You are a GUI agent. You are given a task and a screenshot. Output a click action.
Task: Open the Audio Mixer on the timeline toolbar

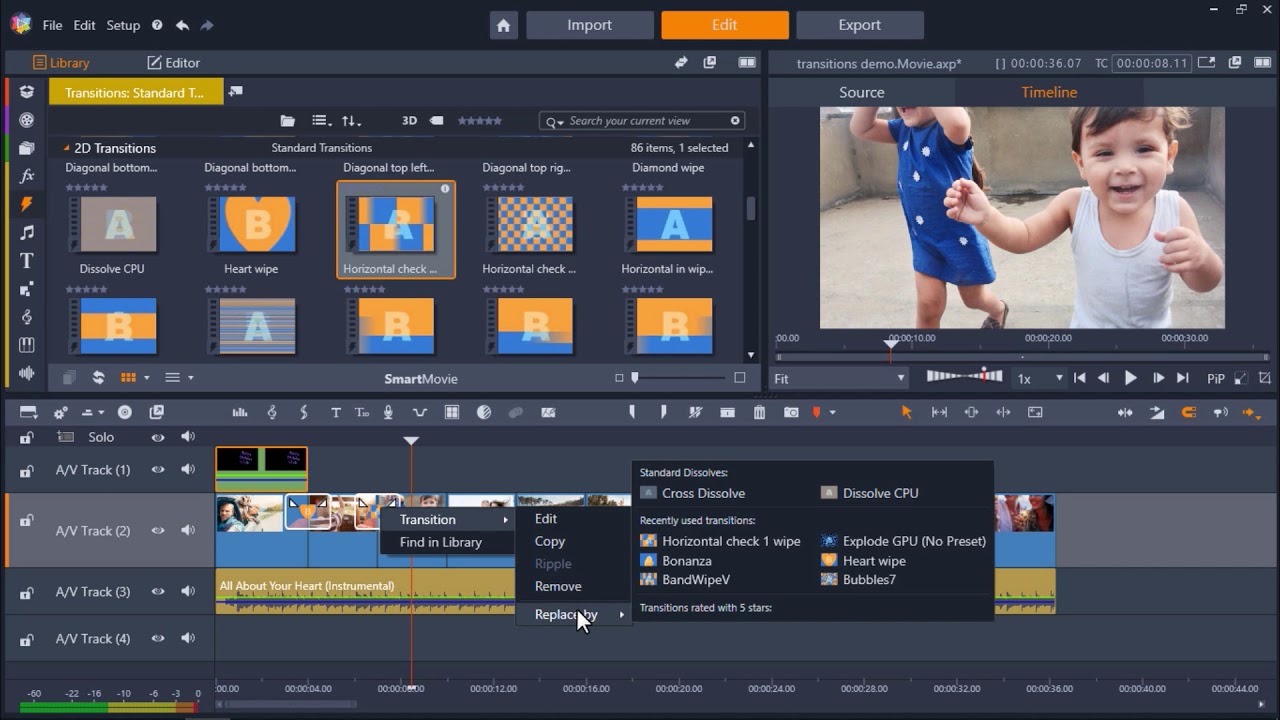click(240, 412)
